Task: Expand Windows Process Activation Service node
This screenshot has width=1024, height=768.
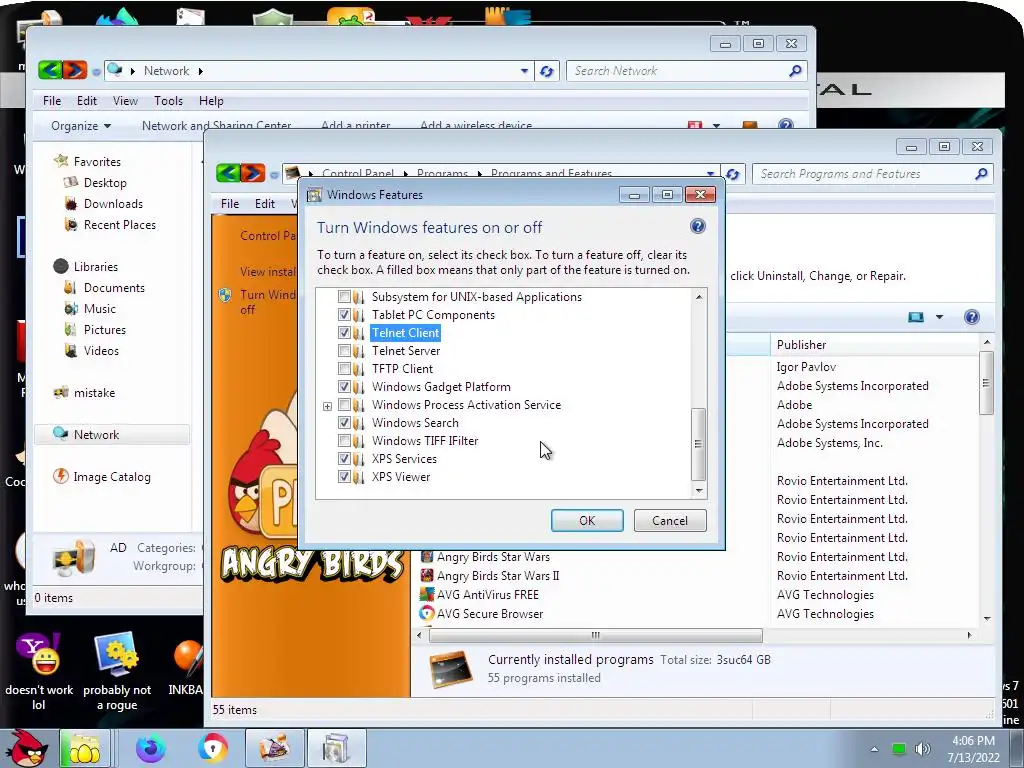Action: click(327, 406)
